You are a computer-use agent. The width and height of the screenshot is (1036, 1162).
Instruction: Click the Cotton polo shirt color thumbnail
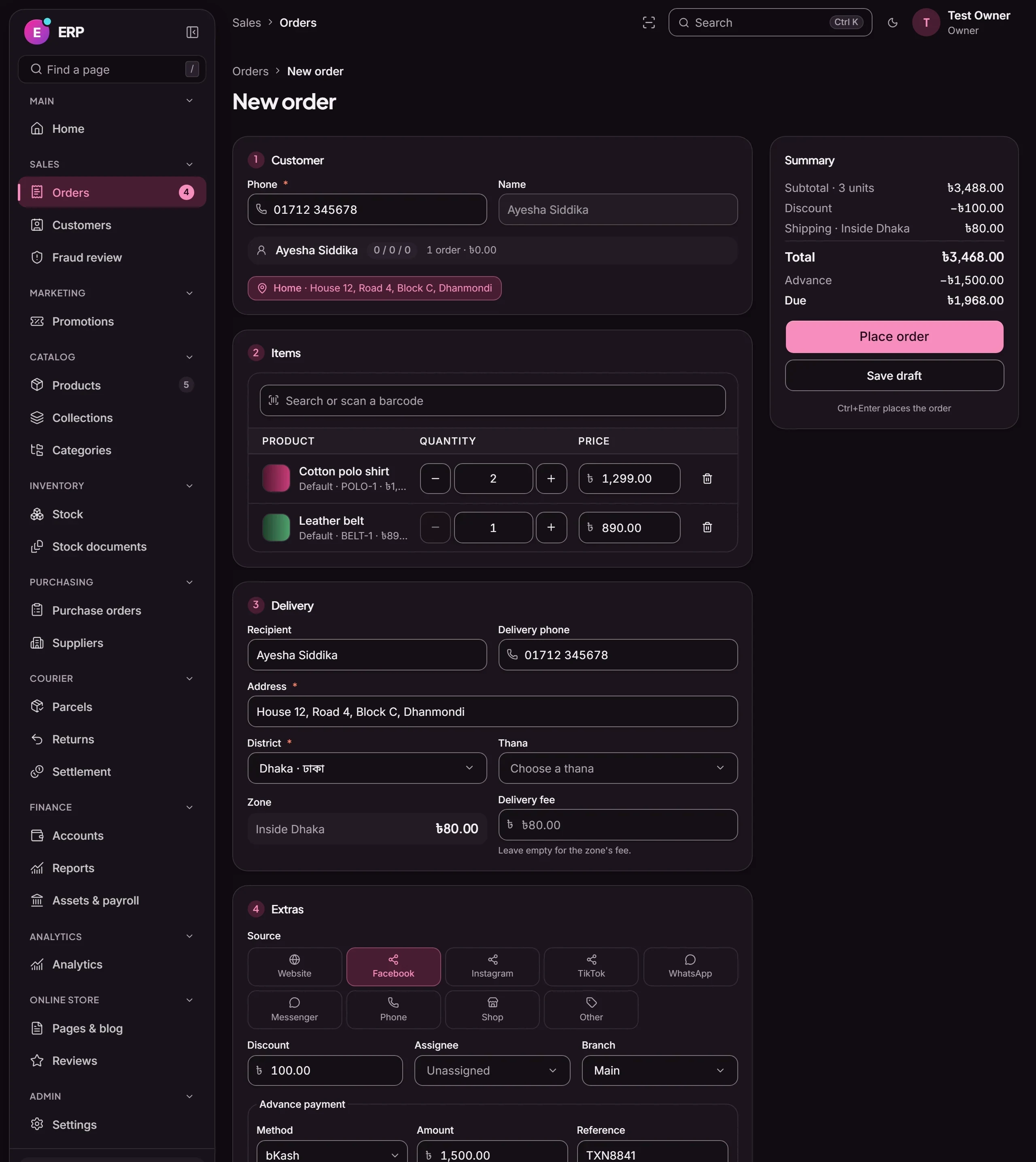tap(276, 479)
